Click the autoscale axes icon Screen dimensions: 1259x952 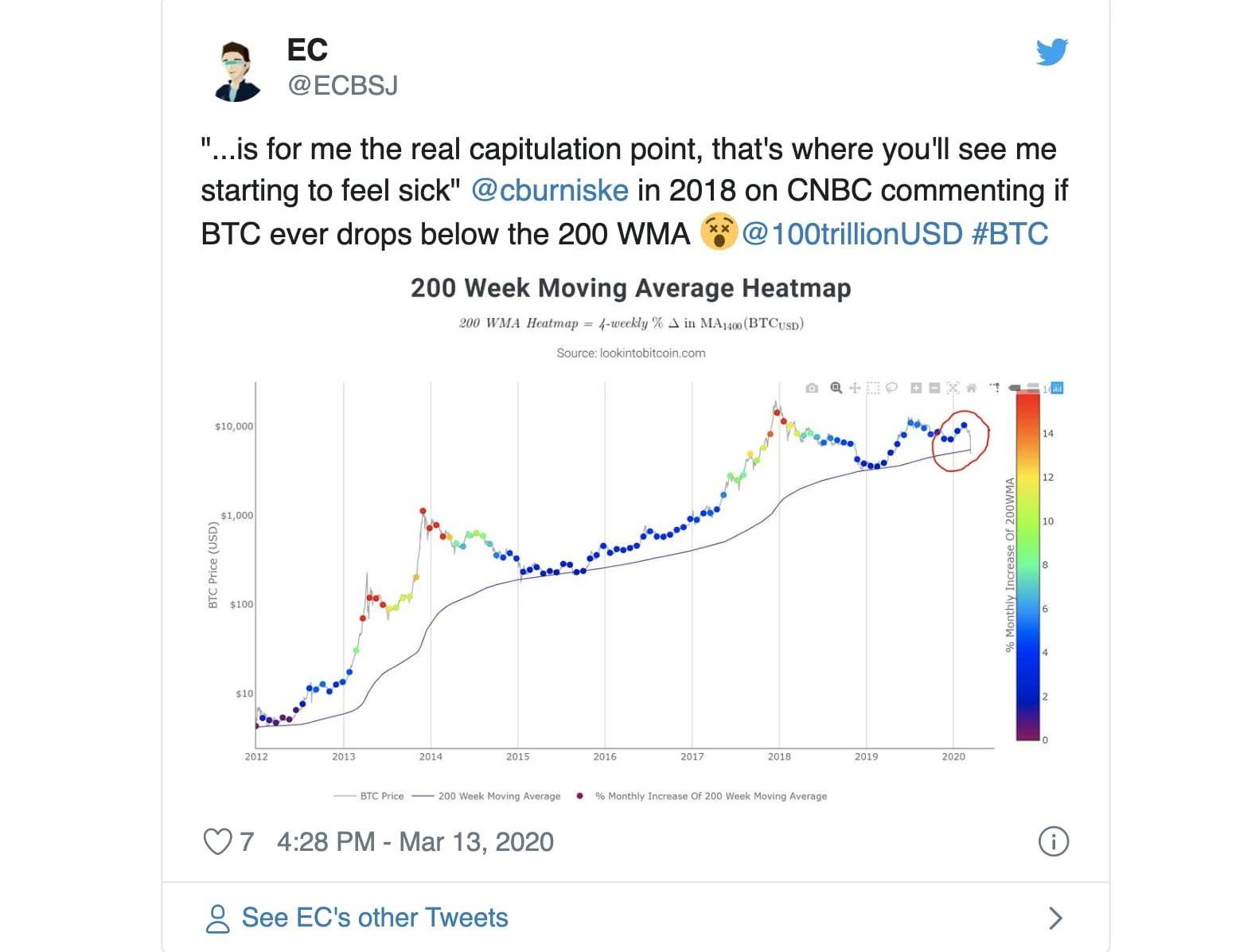(953, 388)
